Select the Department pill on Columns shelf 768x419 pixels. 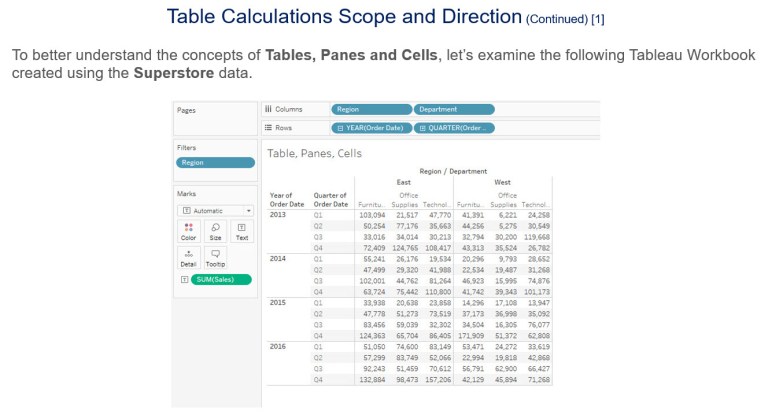(454, 109)
